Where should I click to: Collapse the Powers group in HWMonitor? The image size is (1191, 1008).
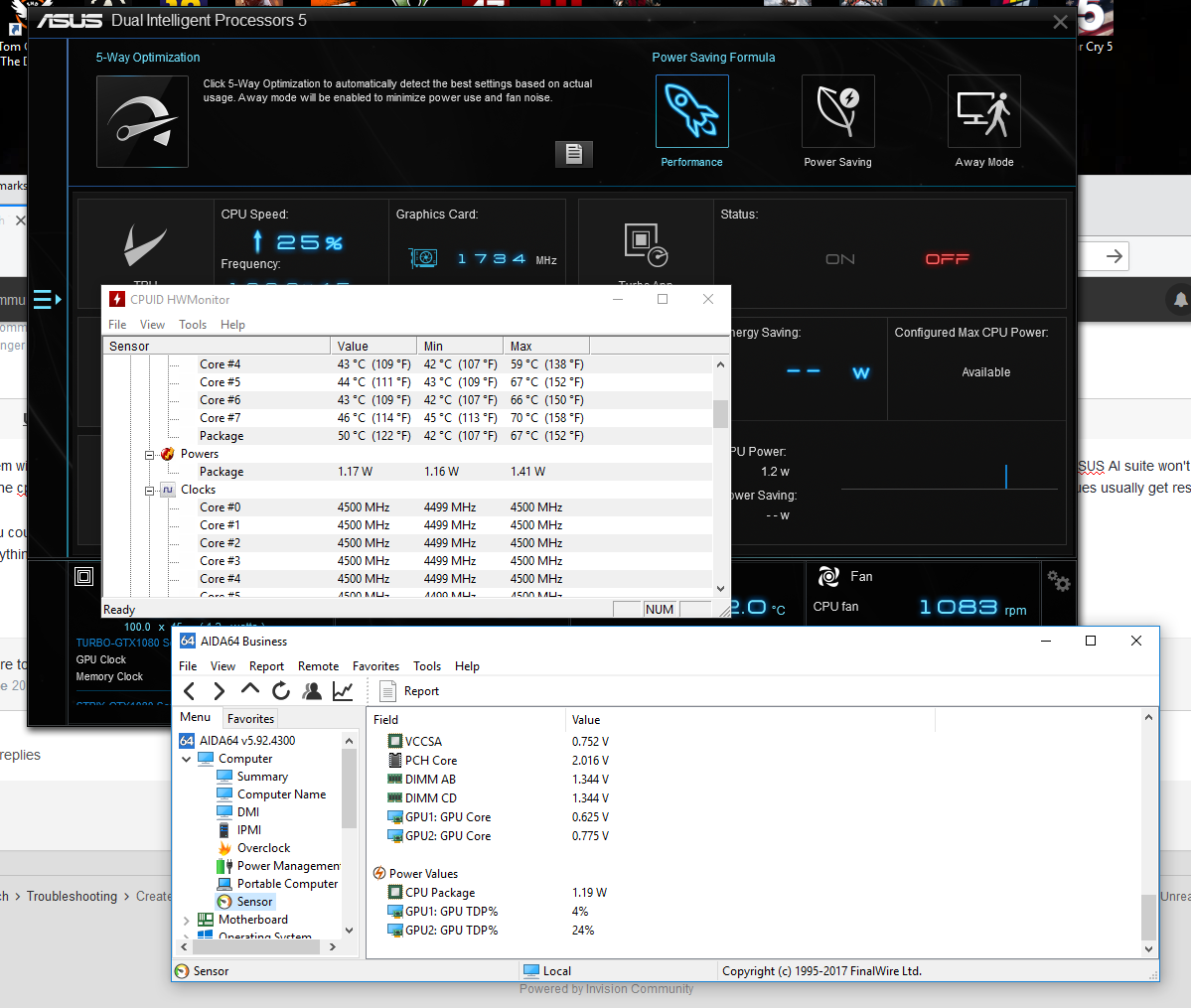point(150,454)
